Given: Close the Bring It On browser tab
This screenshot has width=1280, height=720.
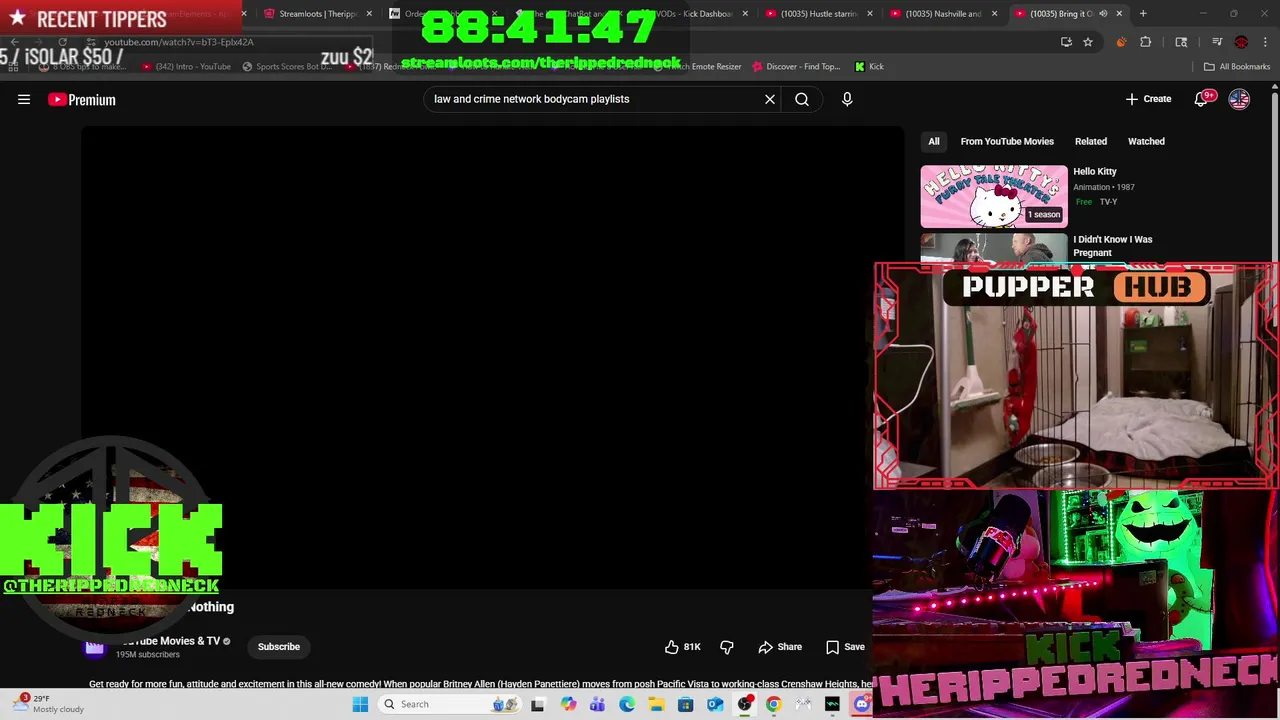Looking at the screenshot, I should pyautogui.click(x=1119, y=13).
